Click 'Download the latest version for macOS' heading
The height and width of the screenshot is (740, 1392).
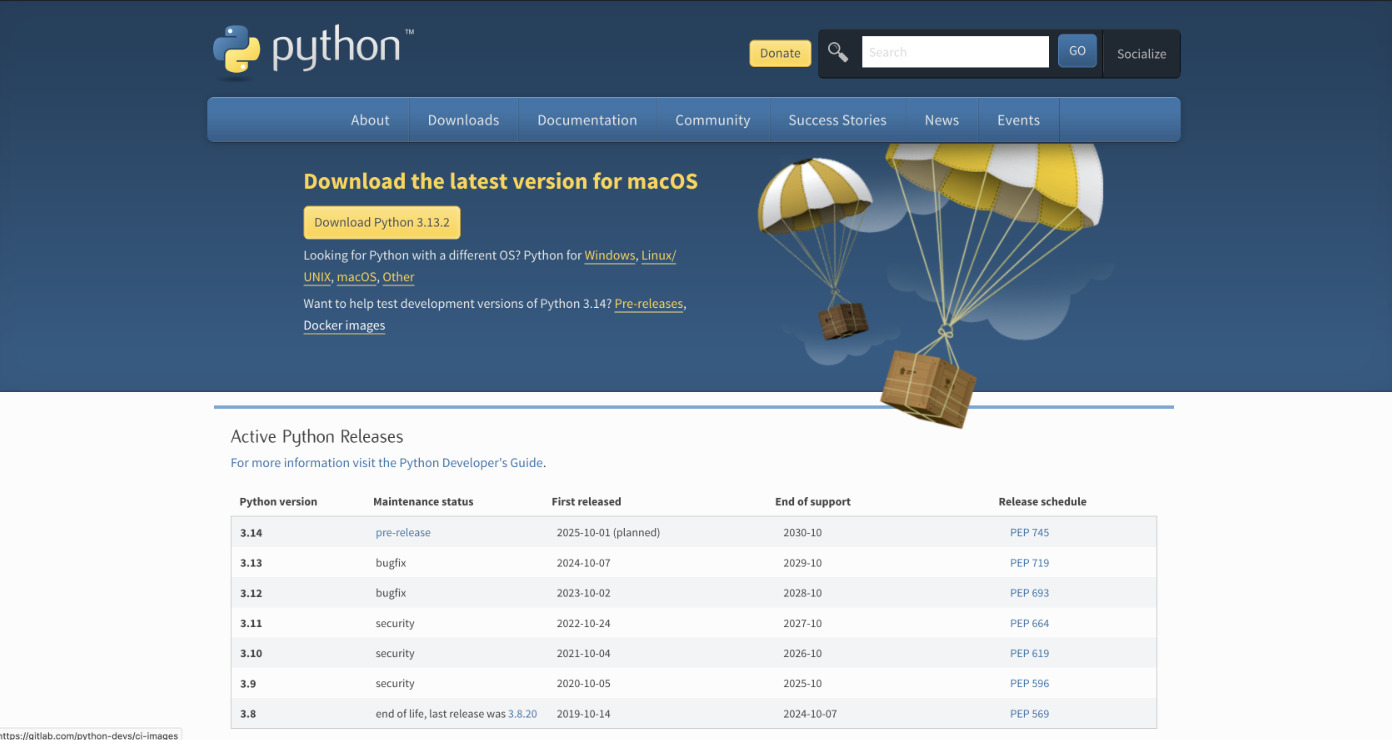[501, 181]
